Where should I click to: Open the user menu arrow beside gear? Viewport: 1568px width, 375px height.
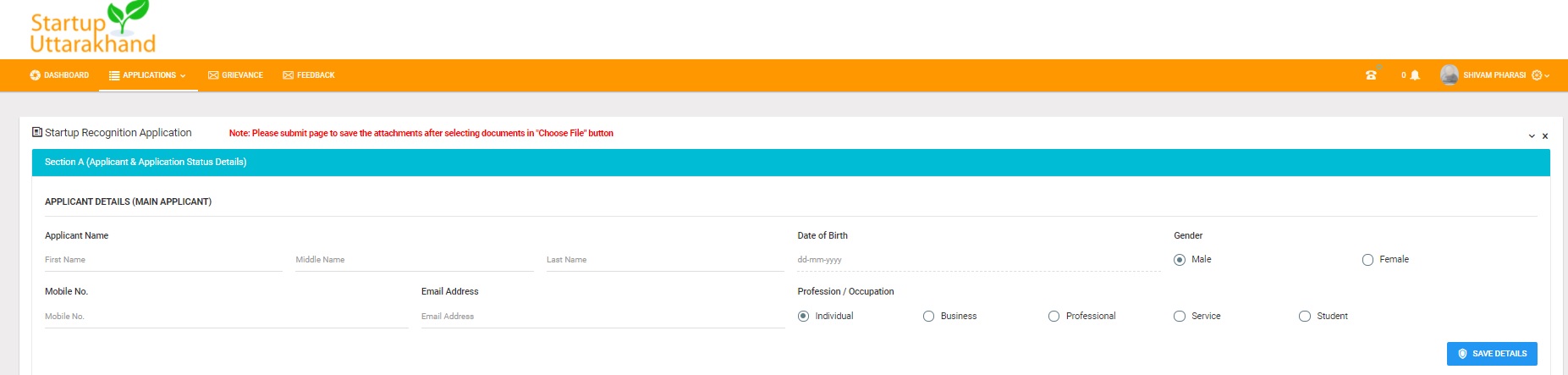click(1548, 76)
